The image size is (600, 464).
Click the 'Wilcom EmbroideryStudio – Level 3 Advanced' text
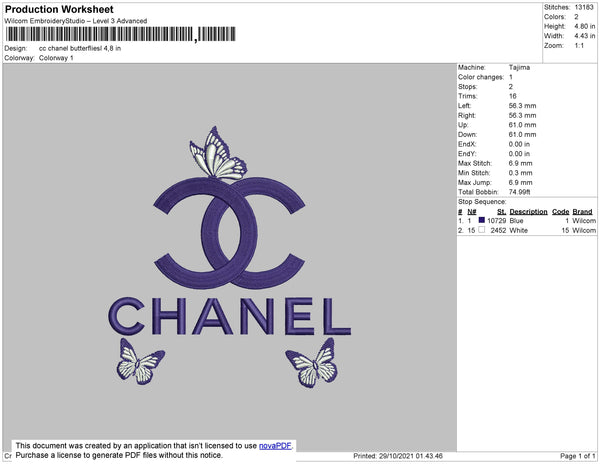(76, 21)
